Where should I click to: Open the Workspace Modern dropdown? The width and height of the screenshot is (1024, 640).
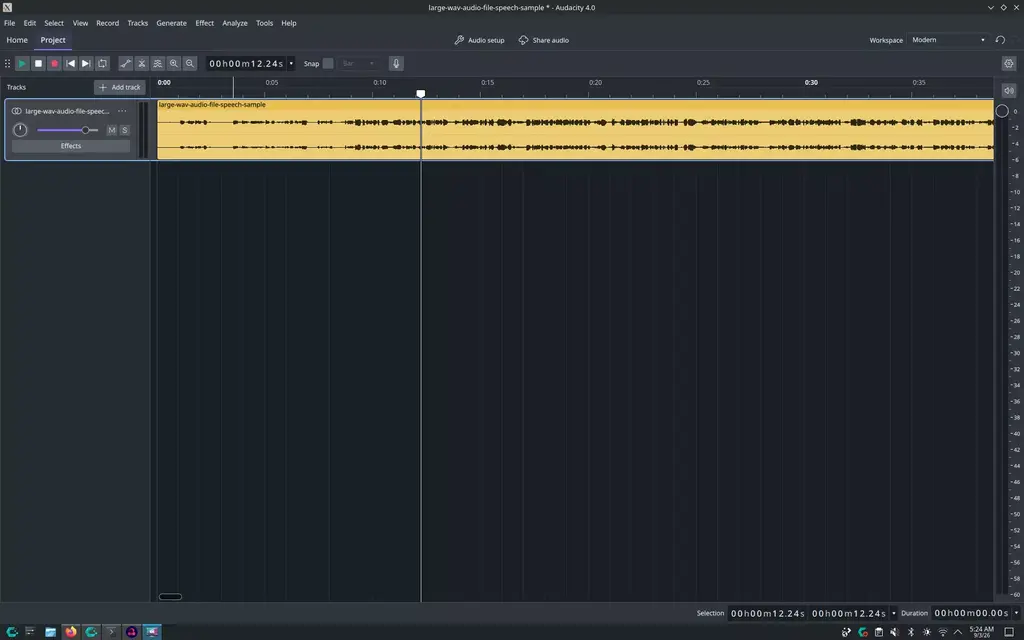point(948,40)
